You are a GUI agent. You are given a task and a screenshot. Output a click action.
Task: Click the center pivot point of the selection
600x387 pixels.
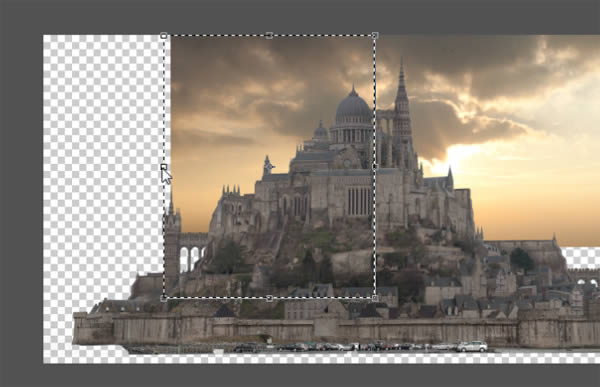(x=269, y=167)
